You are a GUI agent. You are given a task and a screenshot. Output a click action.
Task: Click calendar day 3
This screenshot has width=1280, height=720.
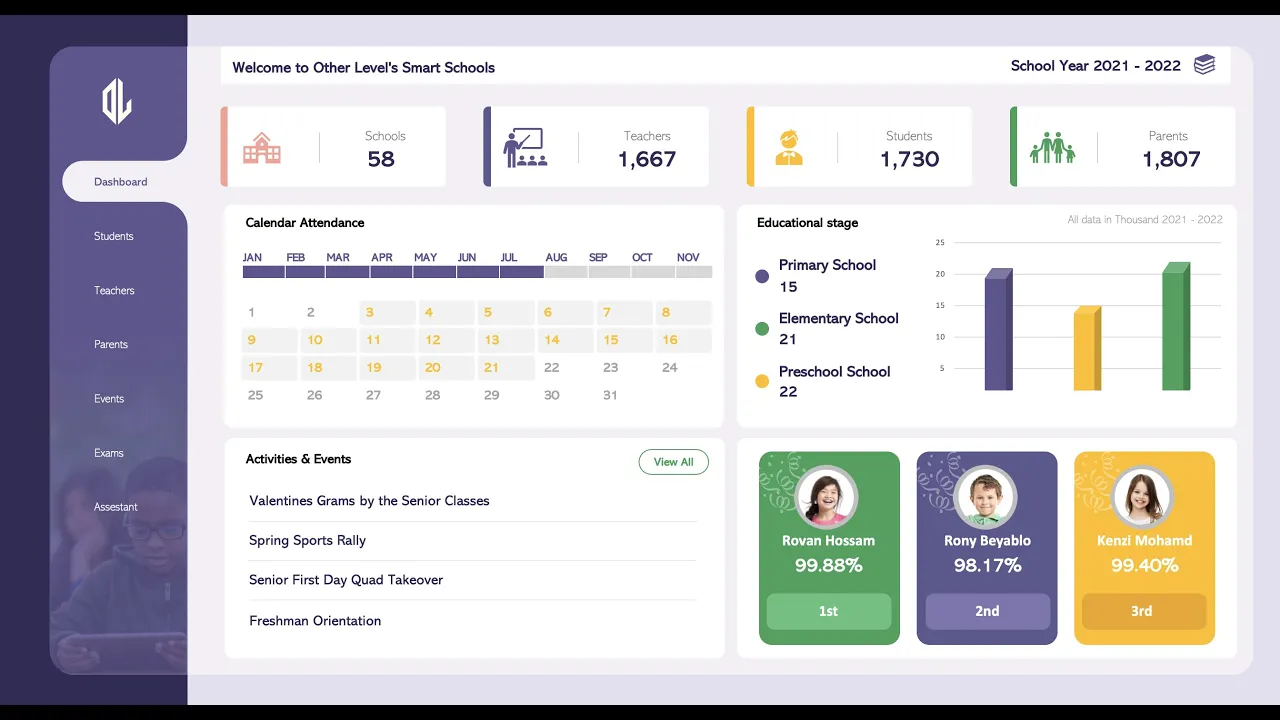(x=387, y=312)
